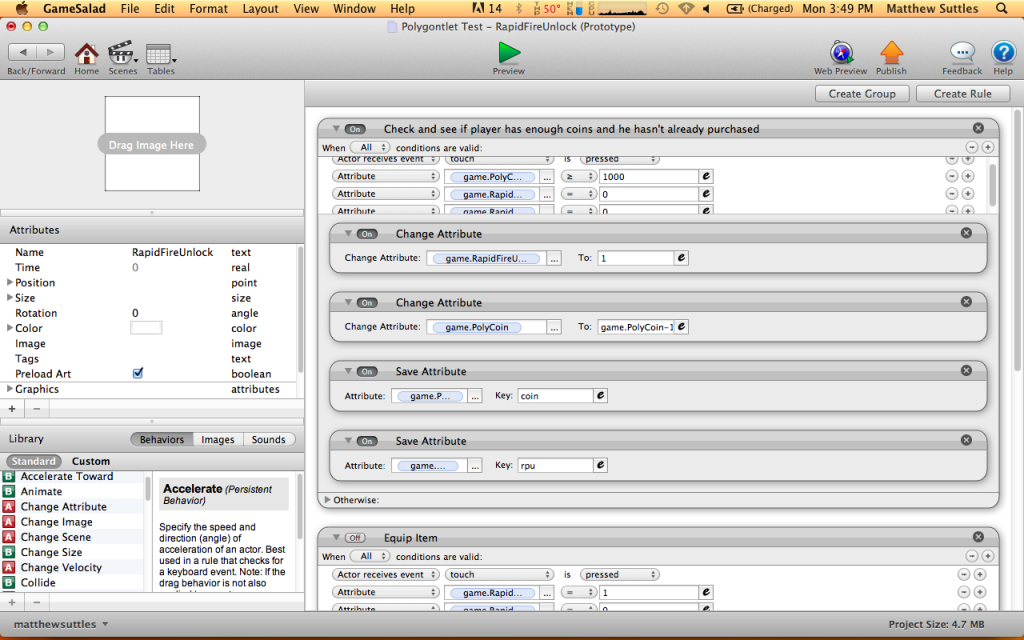Open the Feedback speech bubble icon
Viewport: 1024px width, 640px height.
coord(962,53)
